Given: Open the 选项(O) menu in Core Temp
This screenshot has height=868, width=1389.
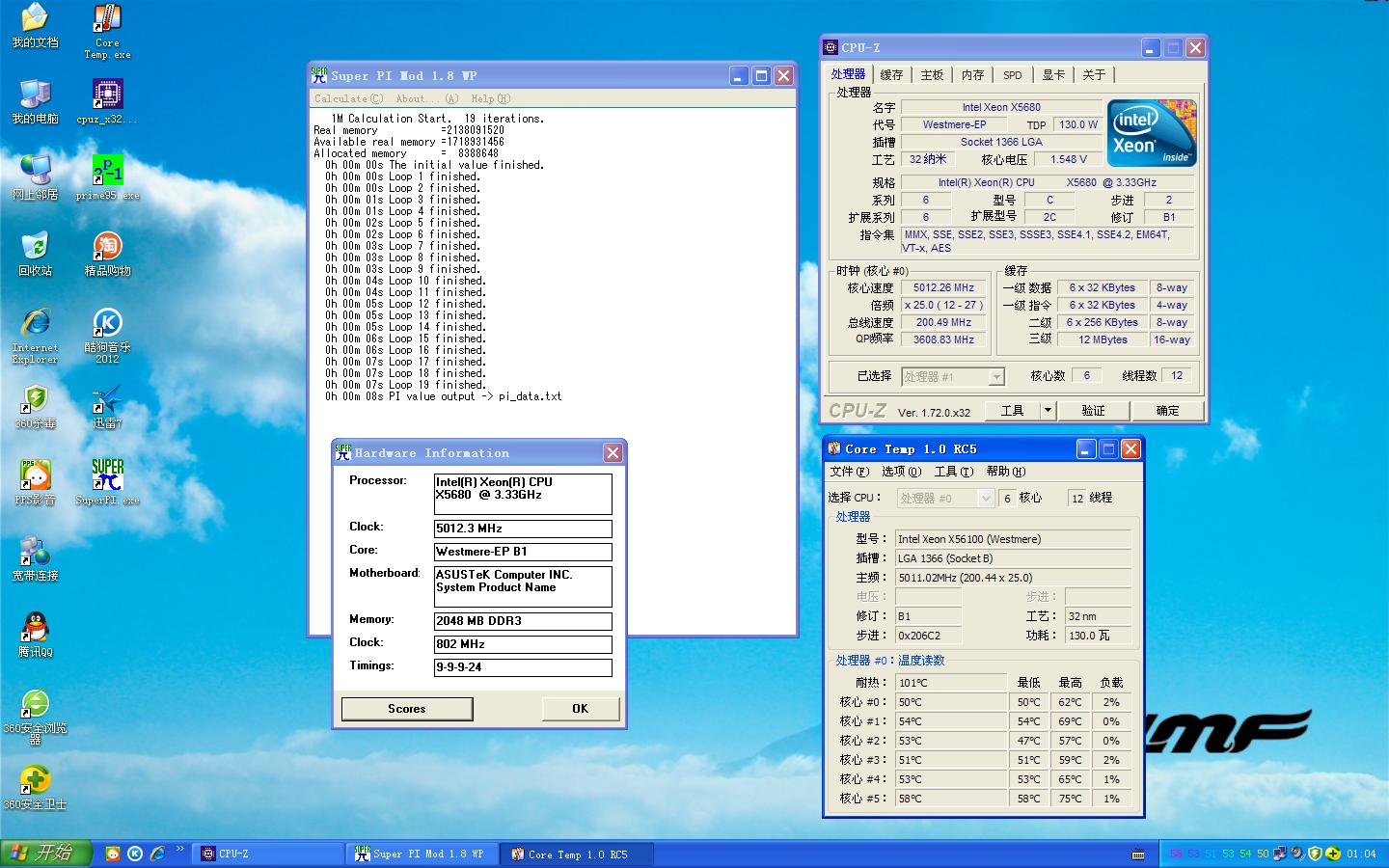Looking at the screenshot, I should [901, 472].
